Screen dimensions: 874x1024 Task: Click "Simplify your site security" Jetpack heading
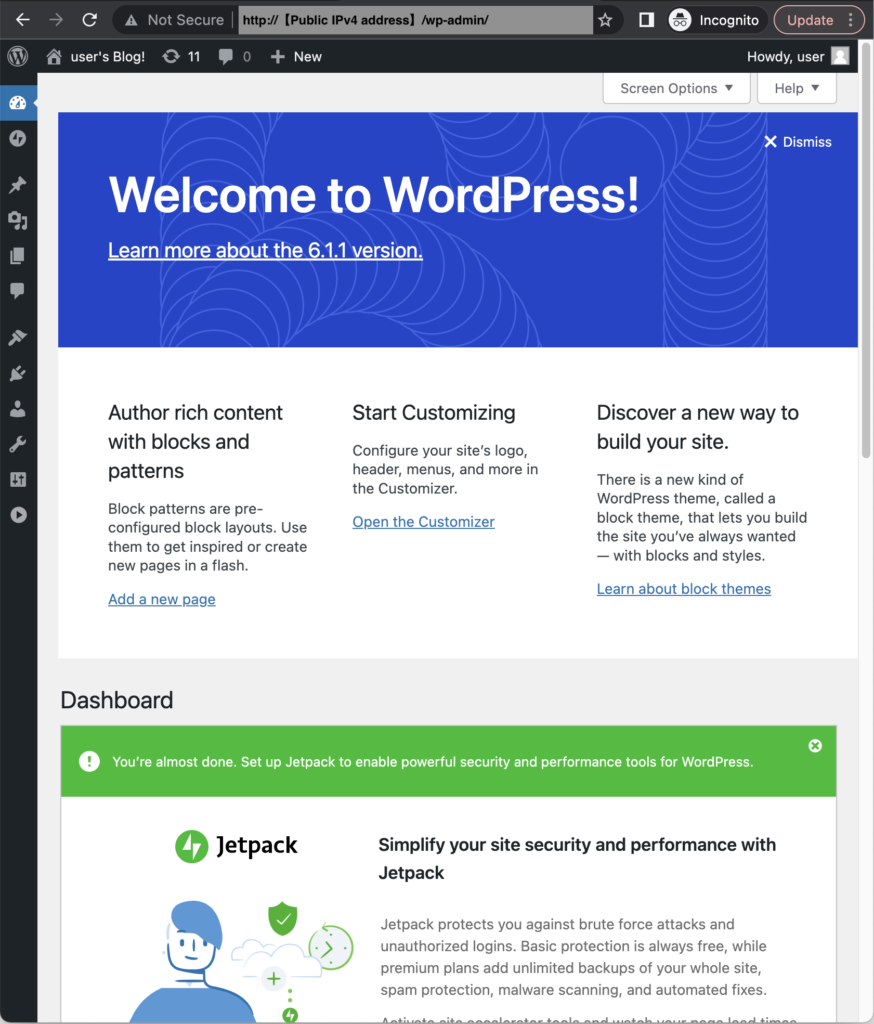[x=577, y=858]
